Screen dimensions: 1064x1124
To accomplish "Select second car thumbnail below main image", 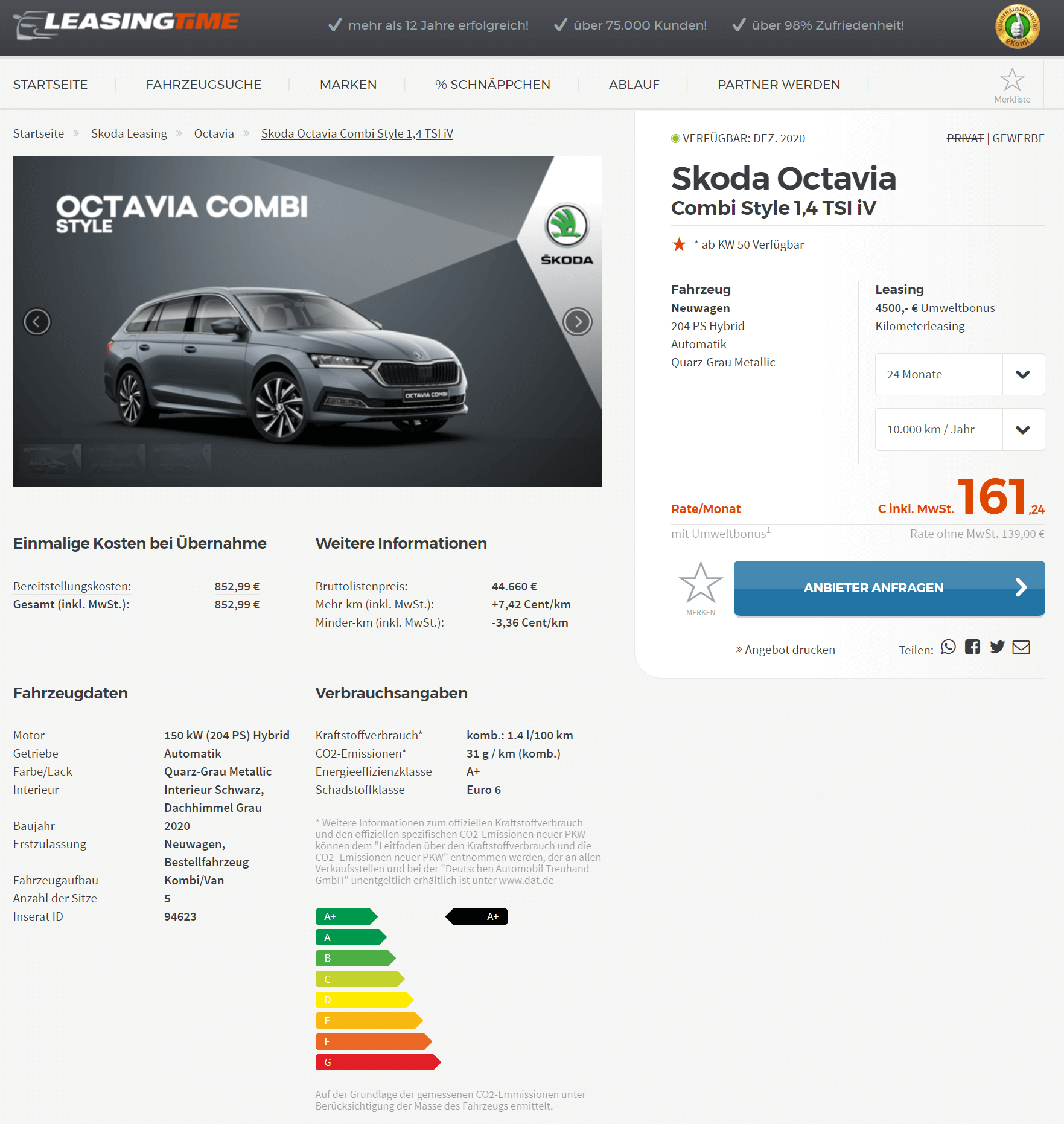I will [x=116, y=462].
